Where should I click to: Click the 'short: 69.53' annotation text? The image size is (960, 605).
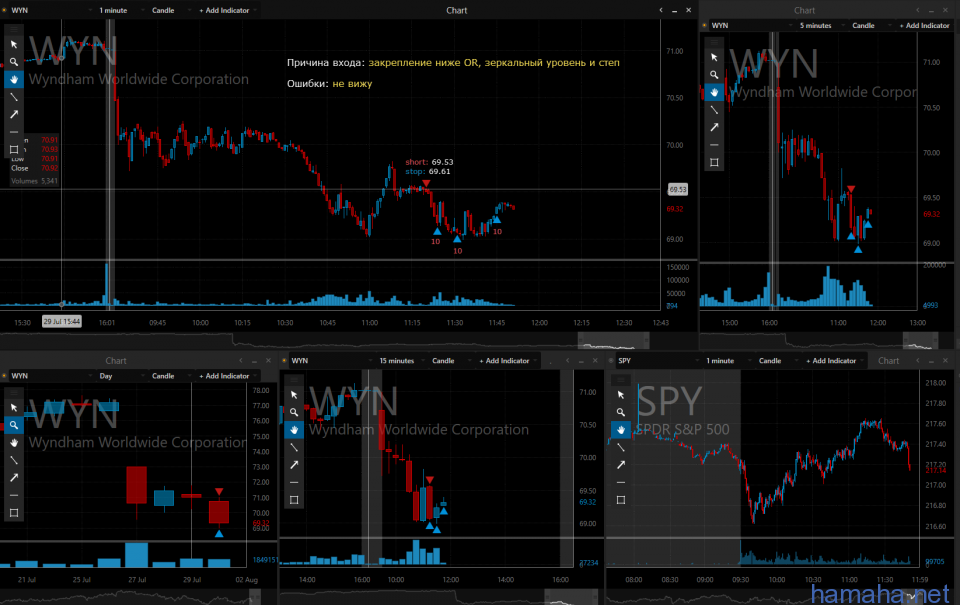click(429, 162)
